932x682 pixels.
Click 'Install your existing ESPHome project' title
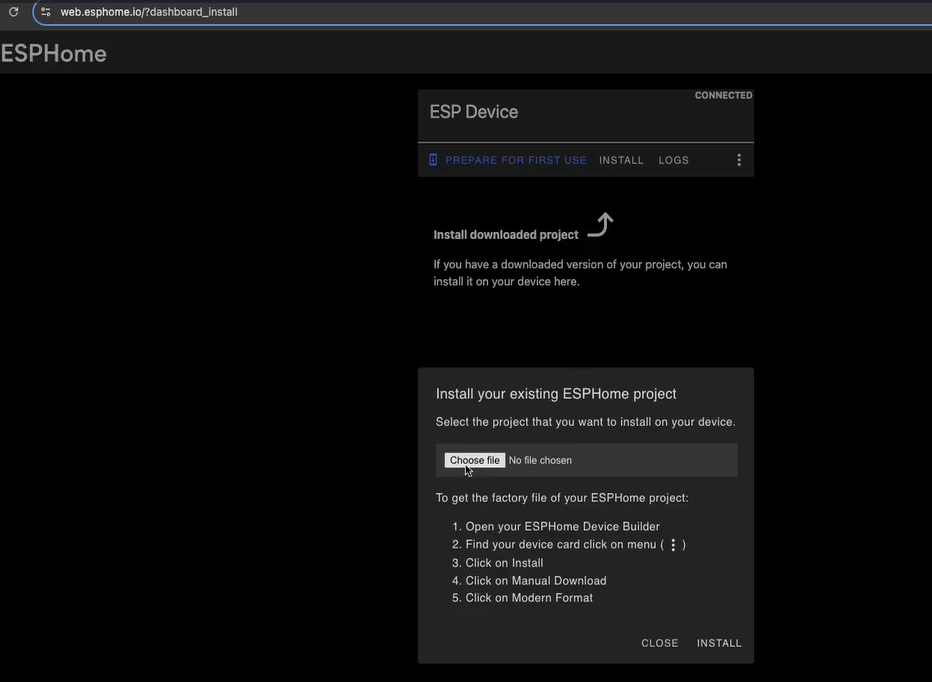(556, 394)
